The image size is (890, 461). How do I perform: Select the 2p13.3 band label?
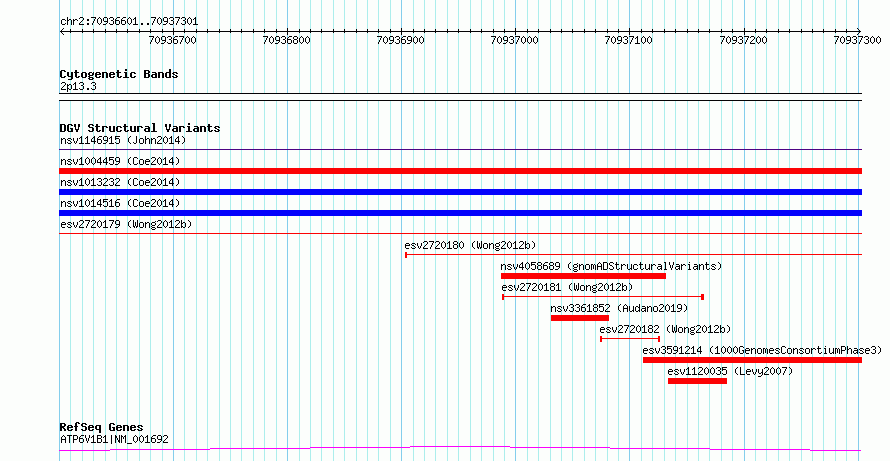(79, 87)
